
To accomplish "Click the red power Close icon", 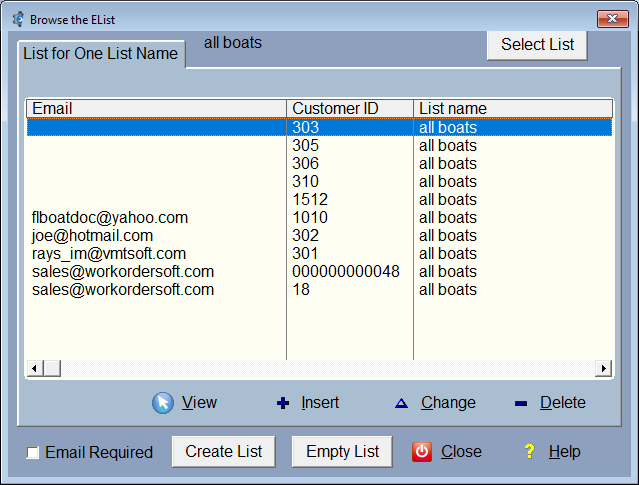I will [422, 452].
